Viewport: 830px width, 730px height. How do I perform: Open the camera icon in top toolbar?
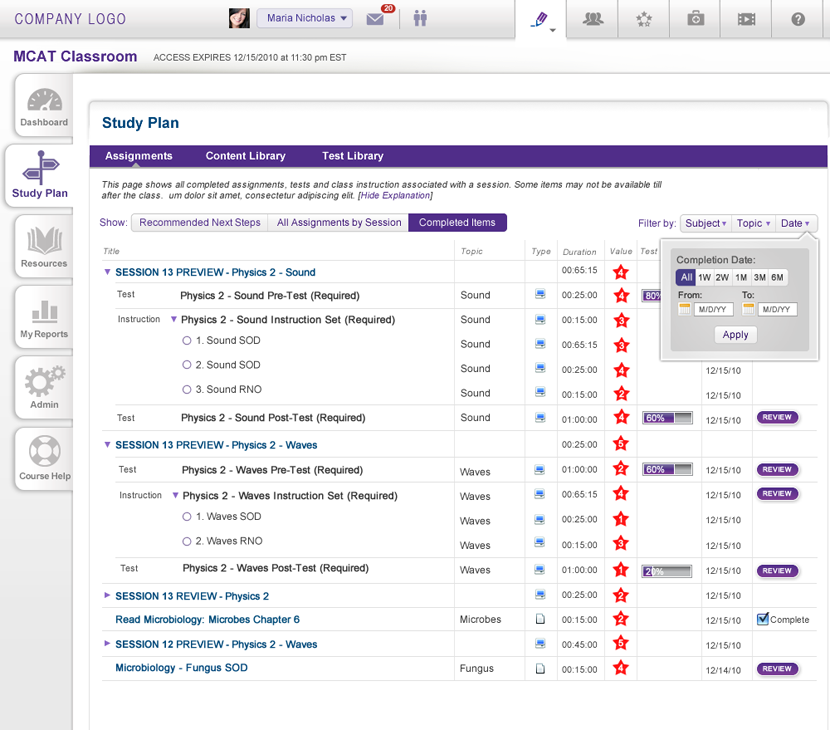695,19
